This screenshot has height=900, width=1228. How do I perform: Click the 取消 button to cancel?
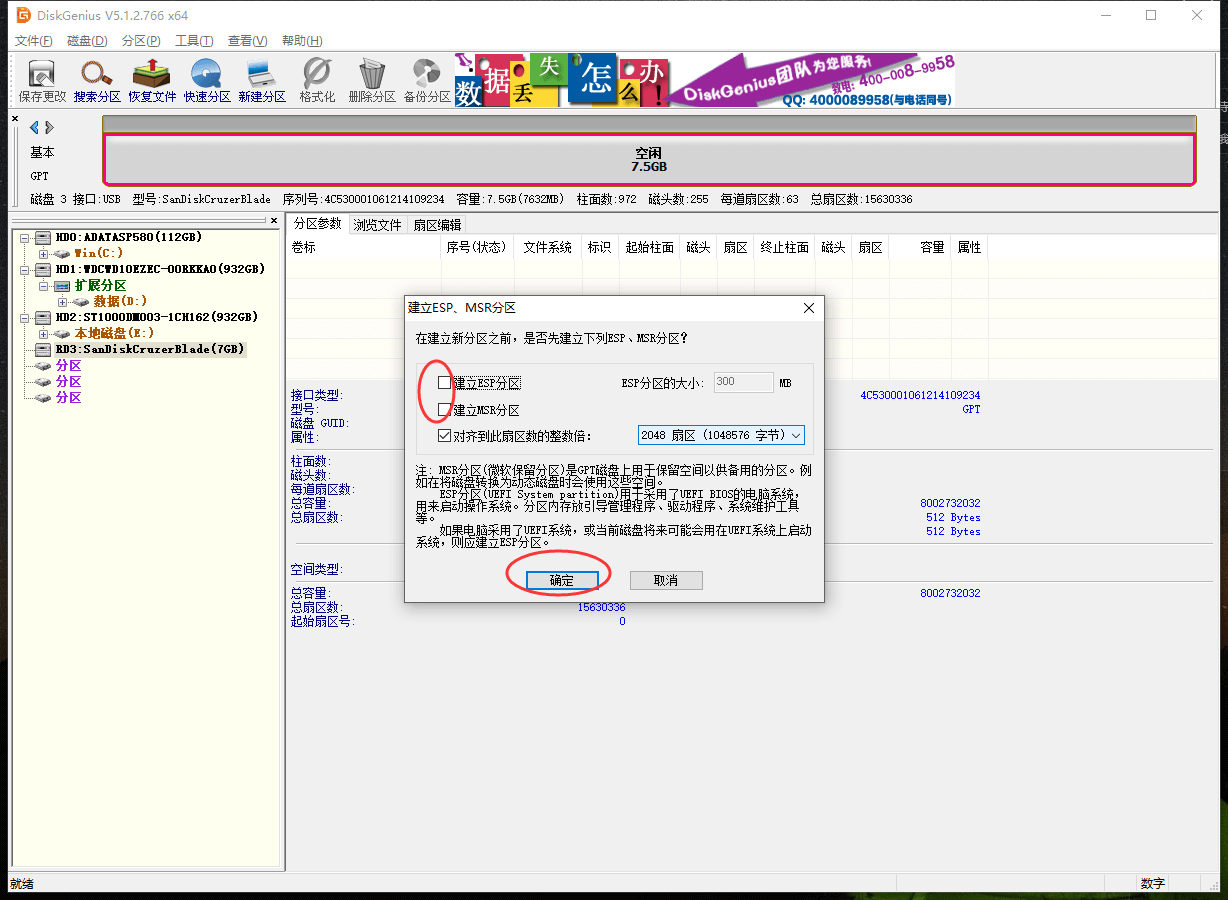pyautogui.click(x=666, y=581)
